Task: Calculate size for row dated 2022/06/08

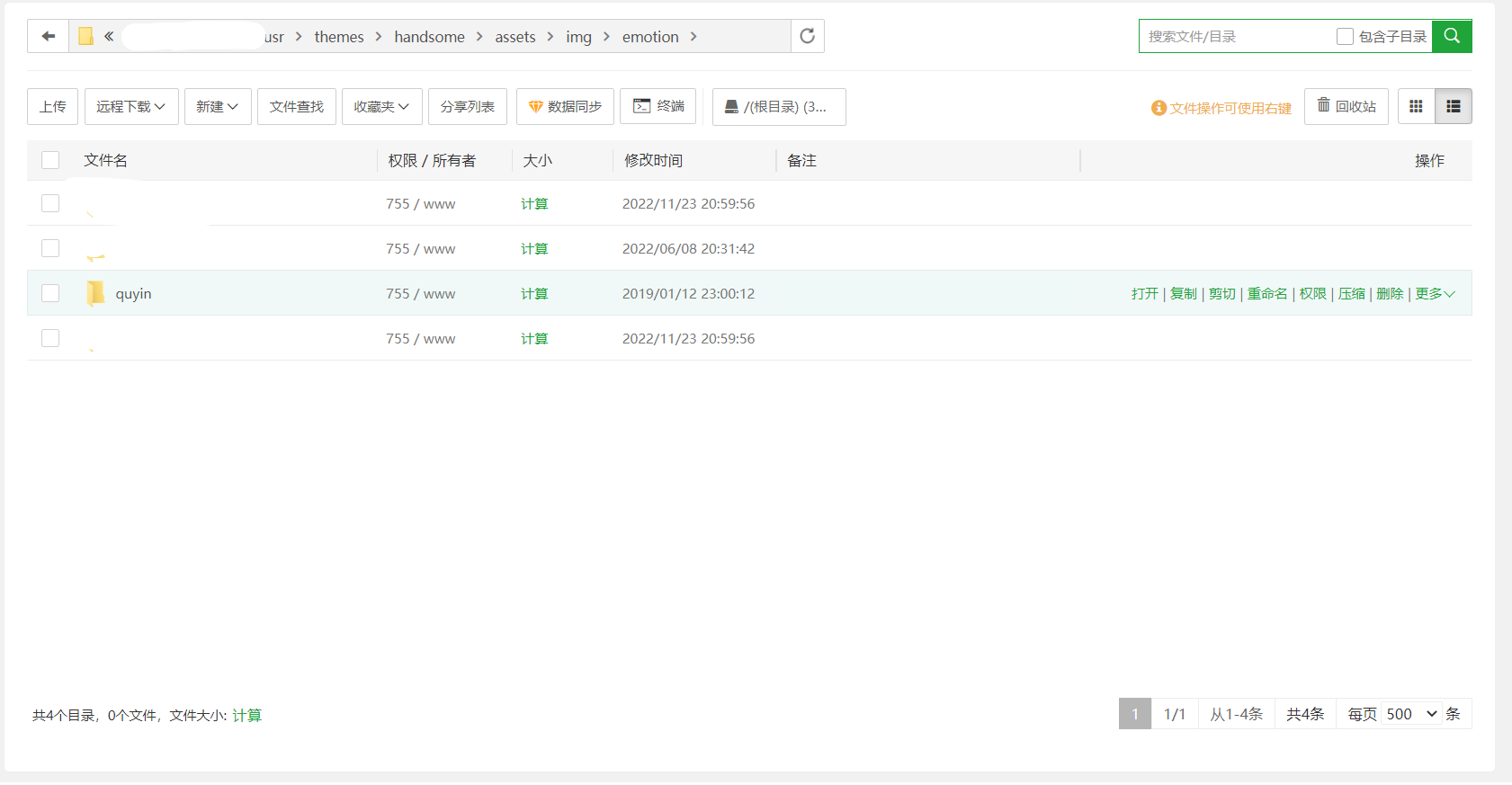Action: click(x=534, y=248)
